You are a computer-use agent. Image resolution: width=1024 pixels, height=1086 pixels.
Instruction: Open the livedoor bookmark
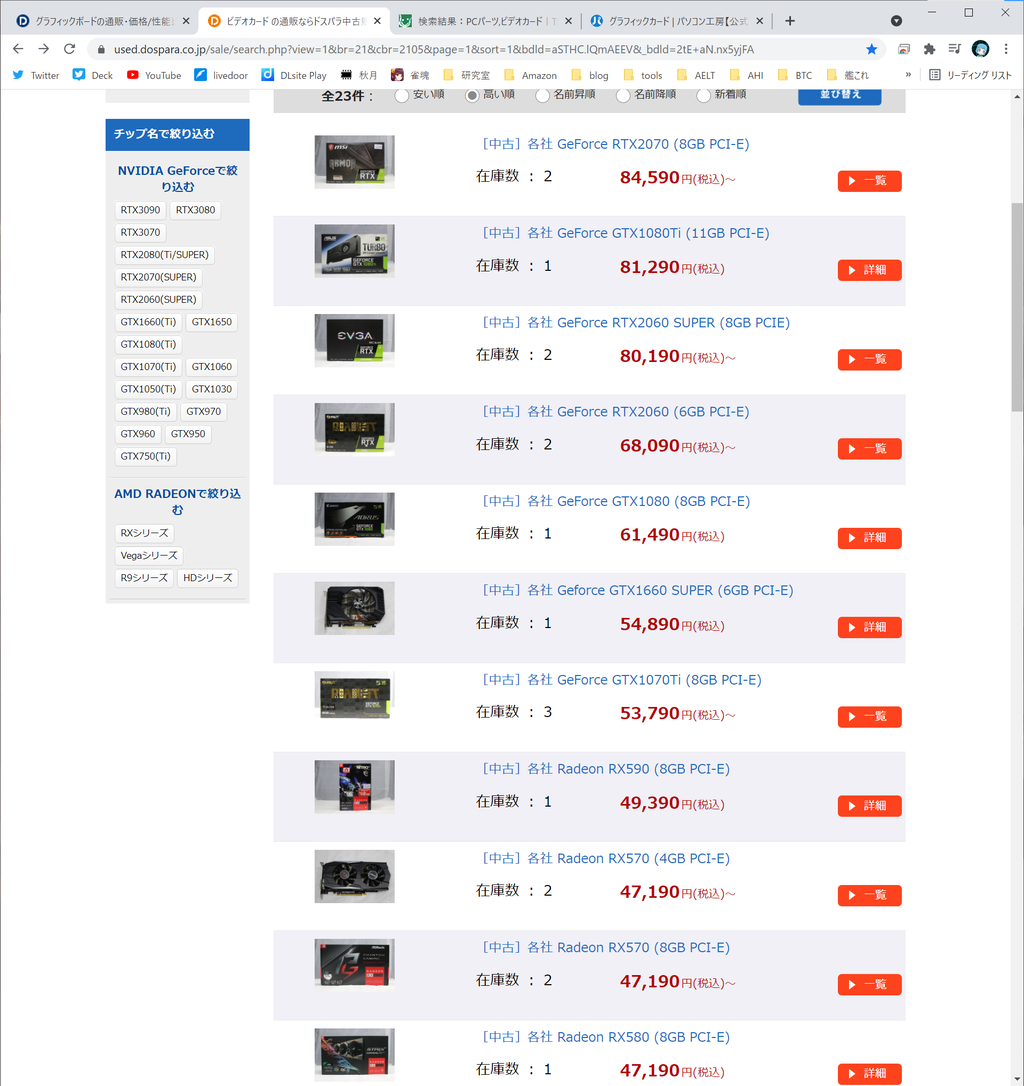tap(221, 75)
